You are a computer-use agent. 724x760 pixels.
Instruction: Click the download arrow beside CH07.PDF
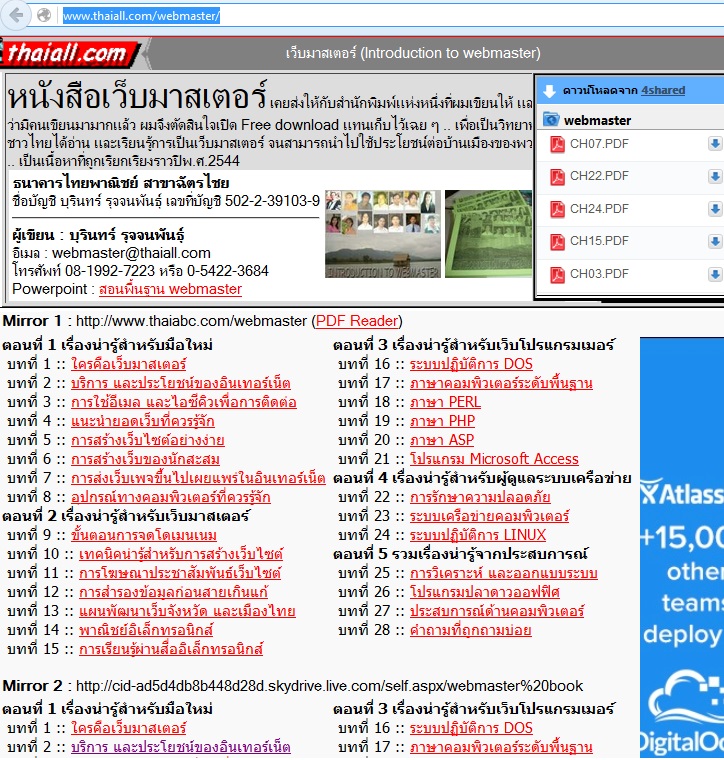(x=714, y=144)
